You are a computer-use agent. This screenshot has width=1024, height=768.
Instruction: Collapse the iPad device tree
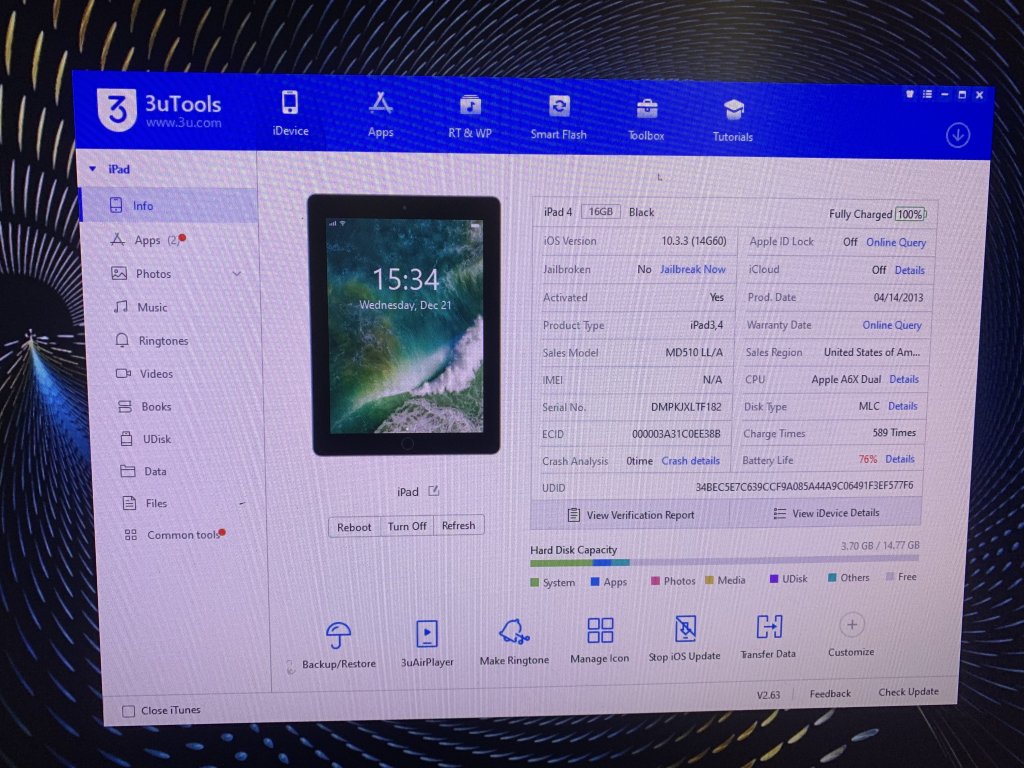pyautogui.click(x=93, y=168)
